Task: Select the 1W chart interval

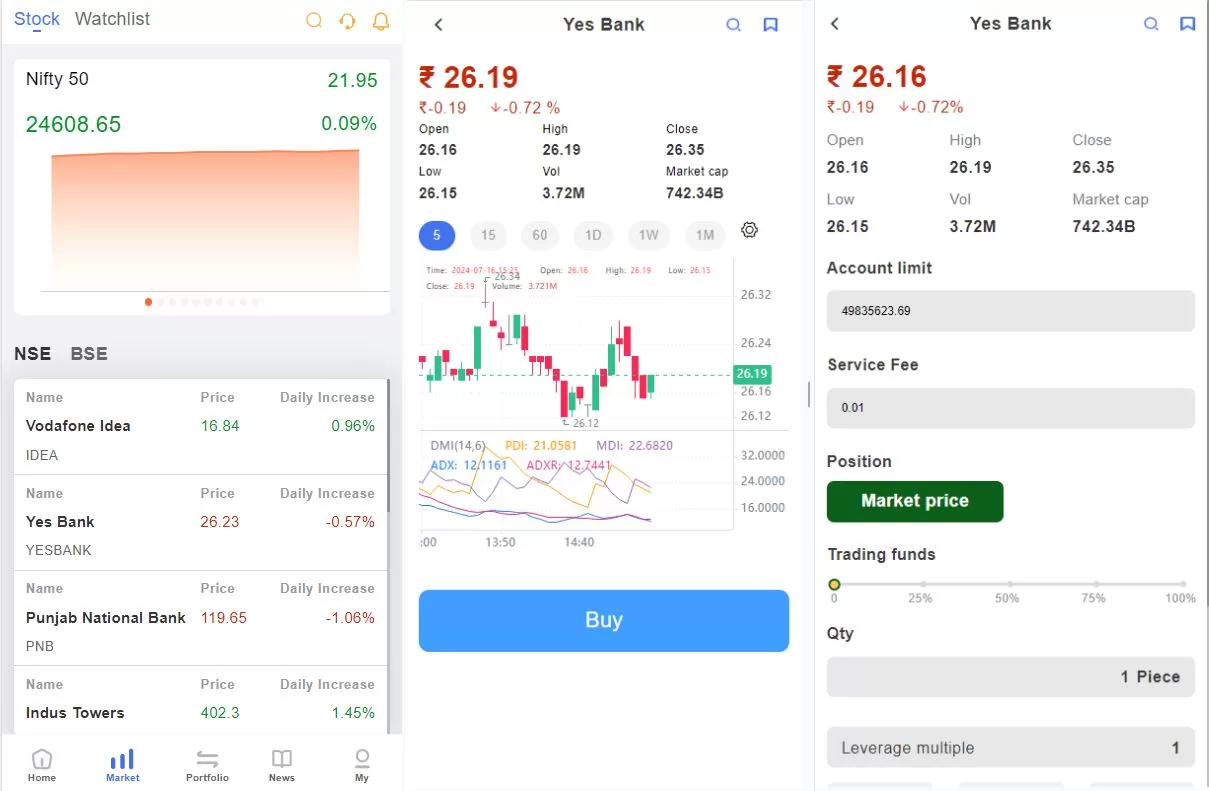Action: 649,235
